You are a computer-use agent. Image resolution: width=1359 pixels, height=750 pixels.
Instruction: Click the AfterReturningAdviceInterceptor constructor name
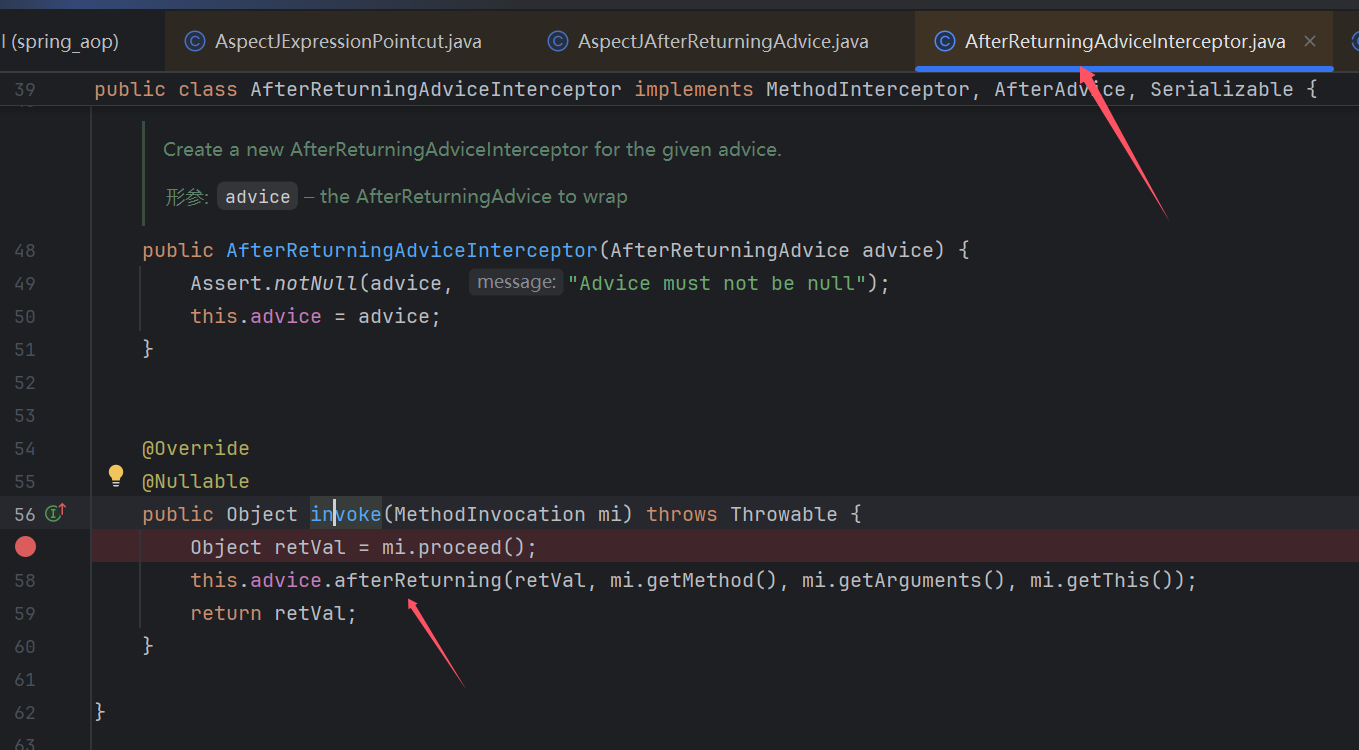(412, 250)
